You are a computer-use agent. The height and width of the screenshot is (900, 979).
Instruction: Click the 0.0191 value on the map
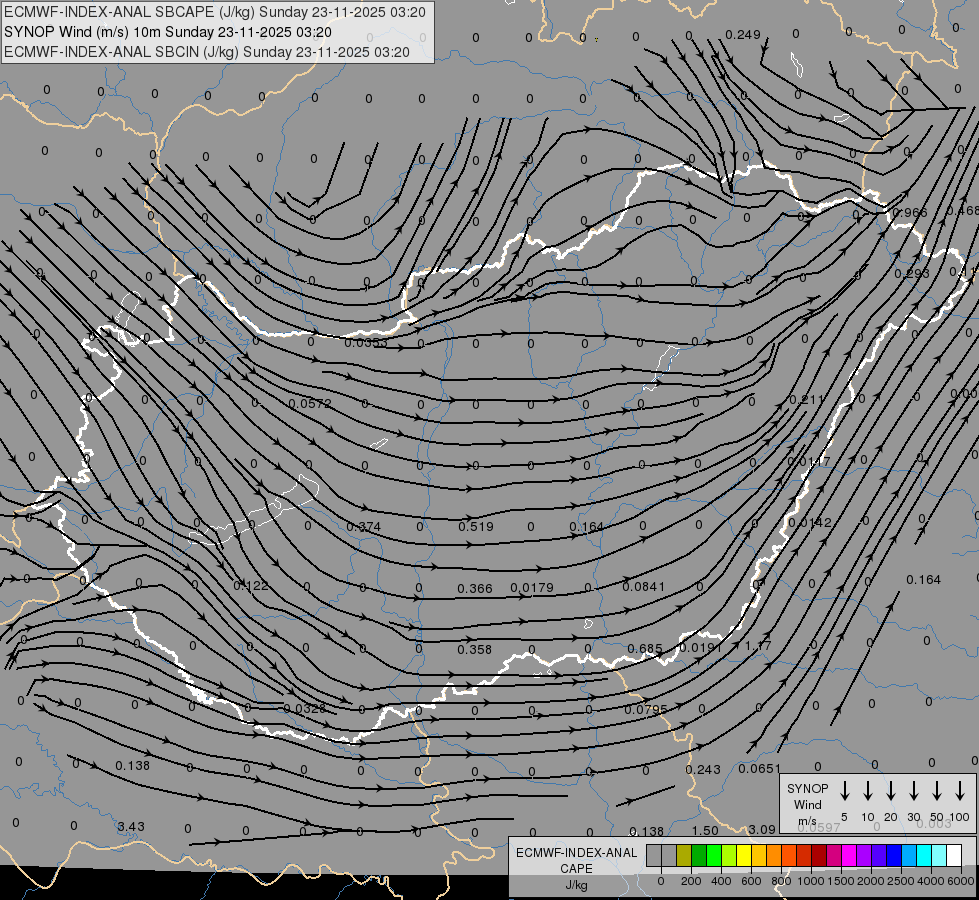tap(701, 648)
